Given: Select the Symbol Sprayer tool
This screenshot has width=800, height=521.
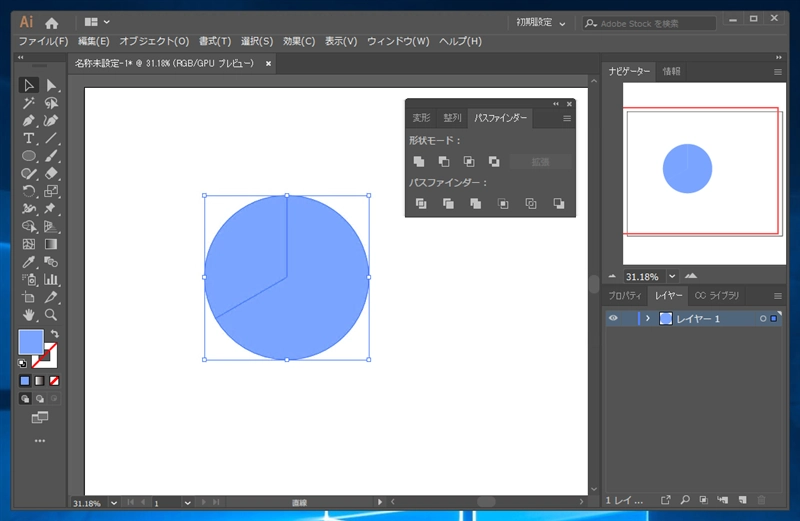Looking at the screenshot, I should pyautogui.click(x=29, y=280).
